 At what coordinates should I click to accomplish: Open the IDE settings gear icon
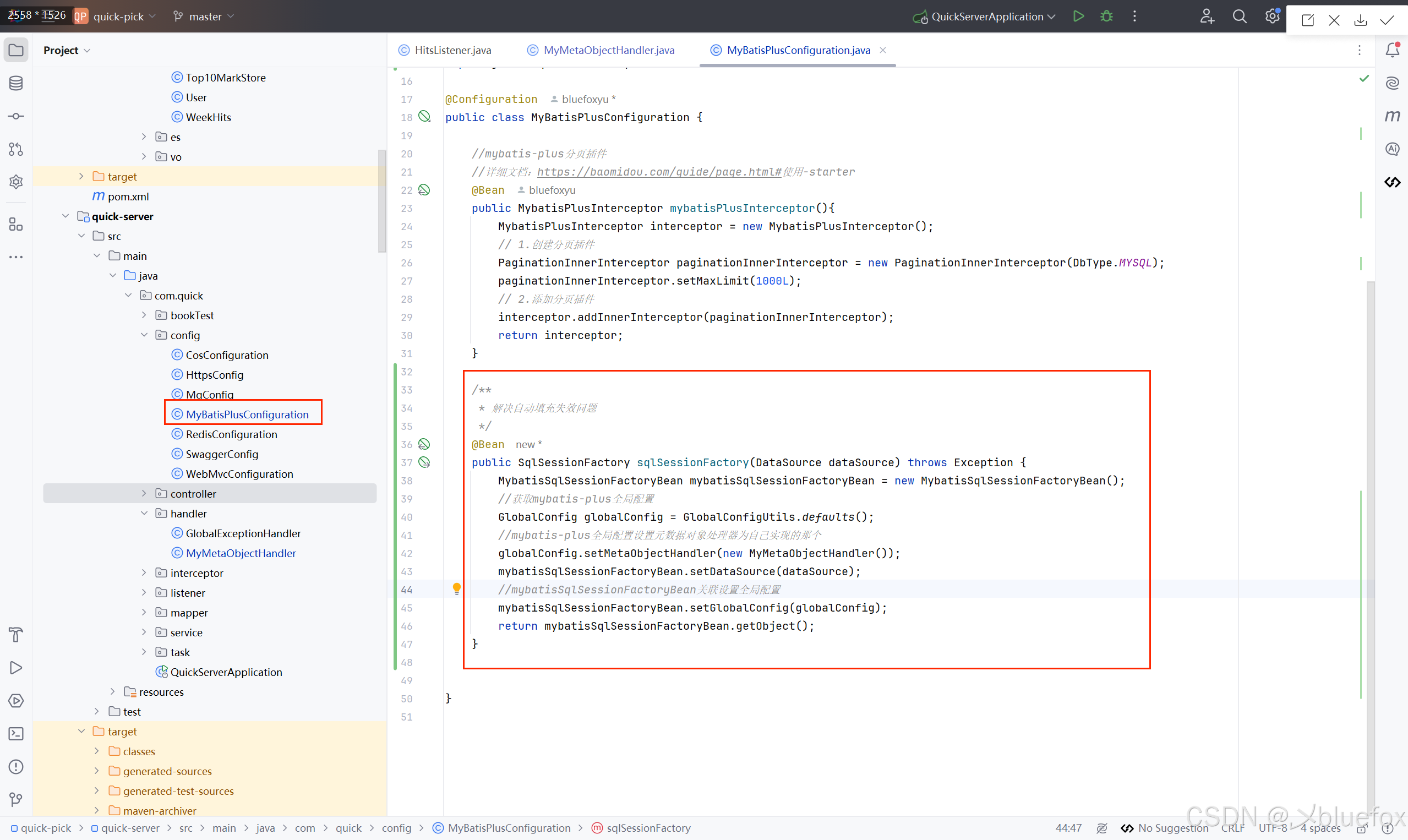[x=1272, y=17]
